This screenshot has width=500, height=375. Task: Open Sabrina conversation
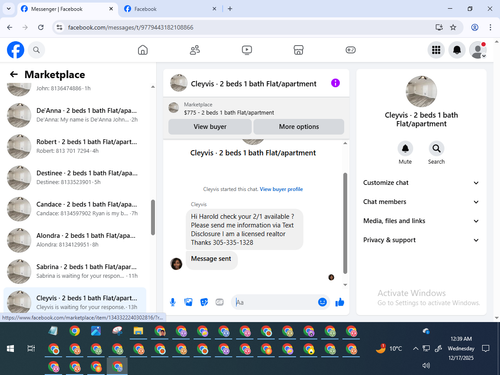pyautogui.click(x=75, y=271)
